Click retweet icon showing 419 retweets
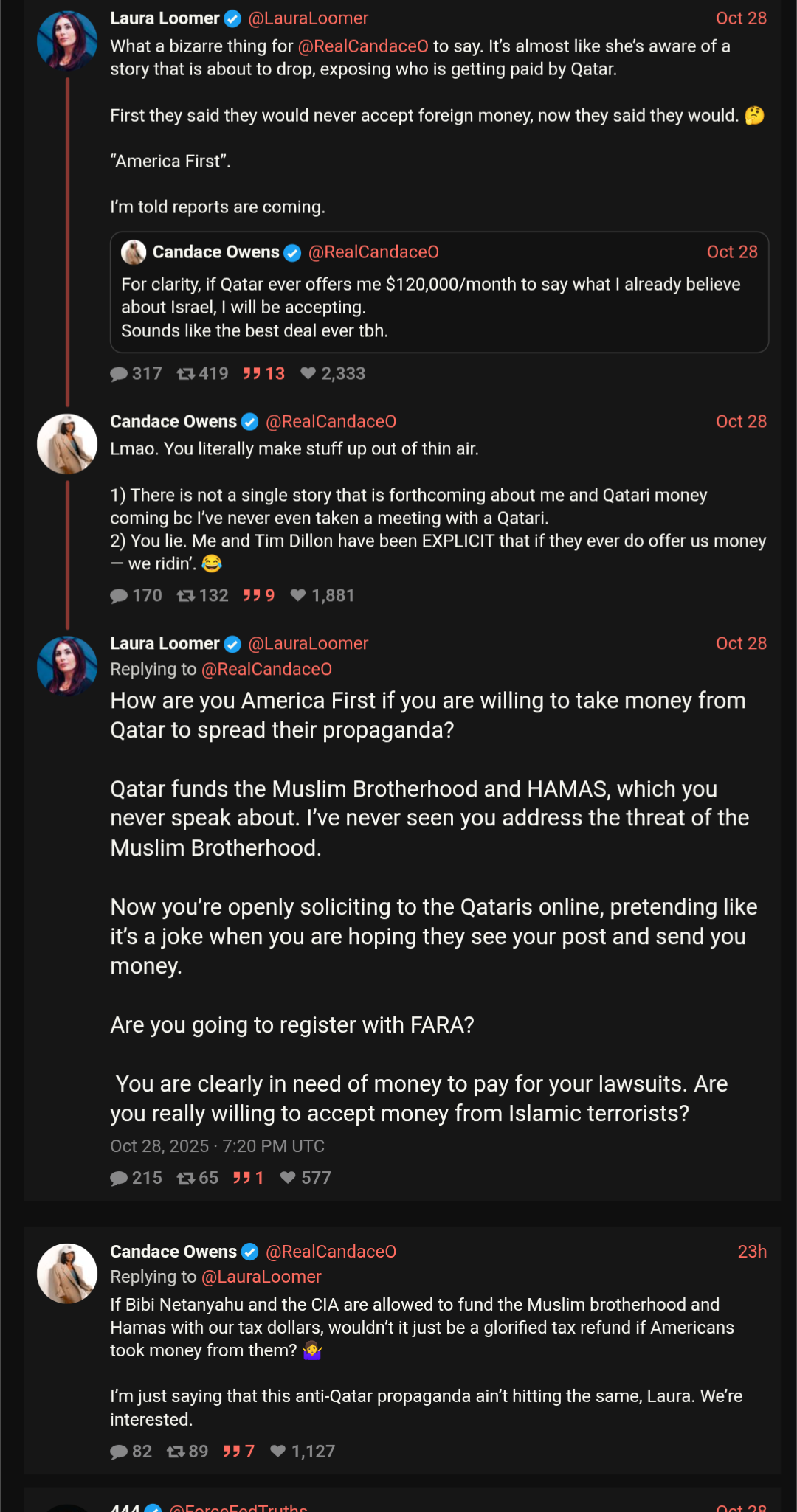797x1512 pixels. pyautogui.click(x=186, y=374)
